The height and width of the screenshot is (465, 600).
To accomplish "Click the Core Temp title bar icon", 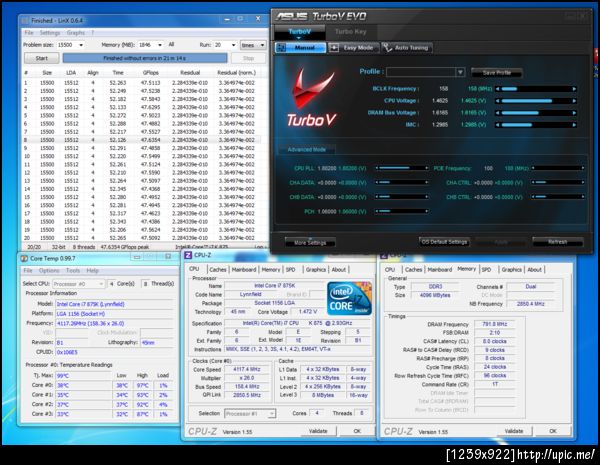I will (24, 258).
